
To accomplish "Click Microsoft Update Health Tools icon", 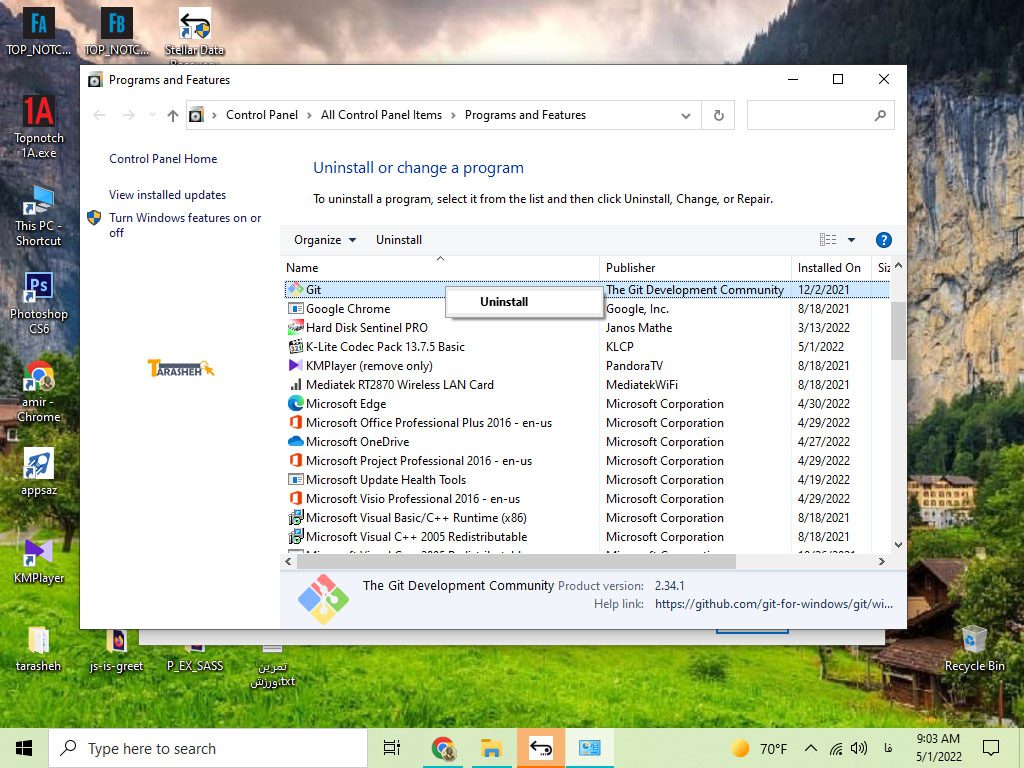I will point(296,479).
